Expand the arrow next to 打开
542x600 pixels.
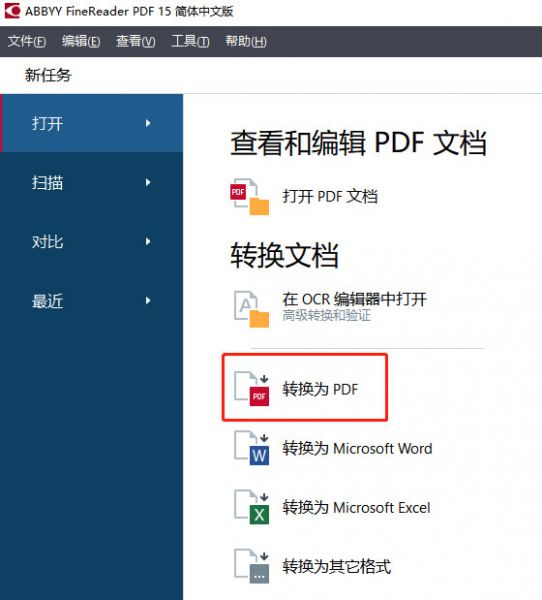[x=148, y=123]
